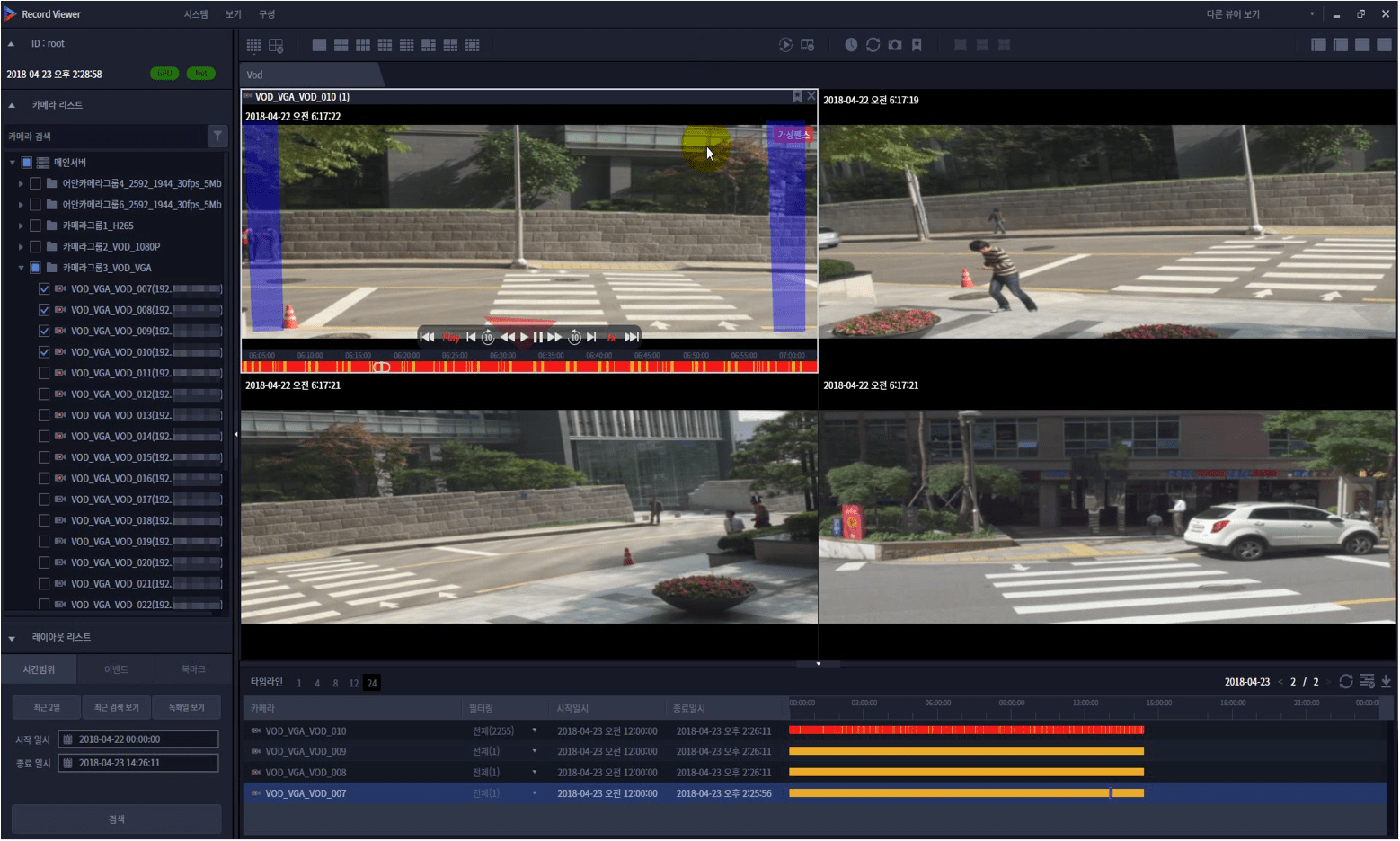1400x841 pixels.
Task: Click the timeline list settings icon
Action: click(x=1367, y=681)
